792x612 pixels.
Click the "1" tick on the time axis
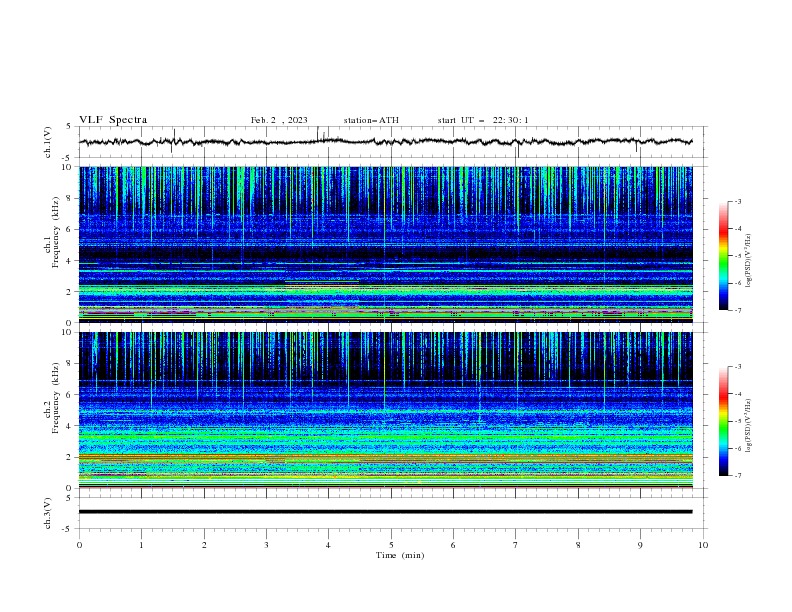click(141, 545)
